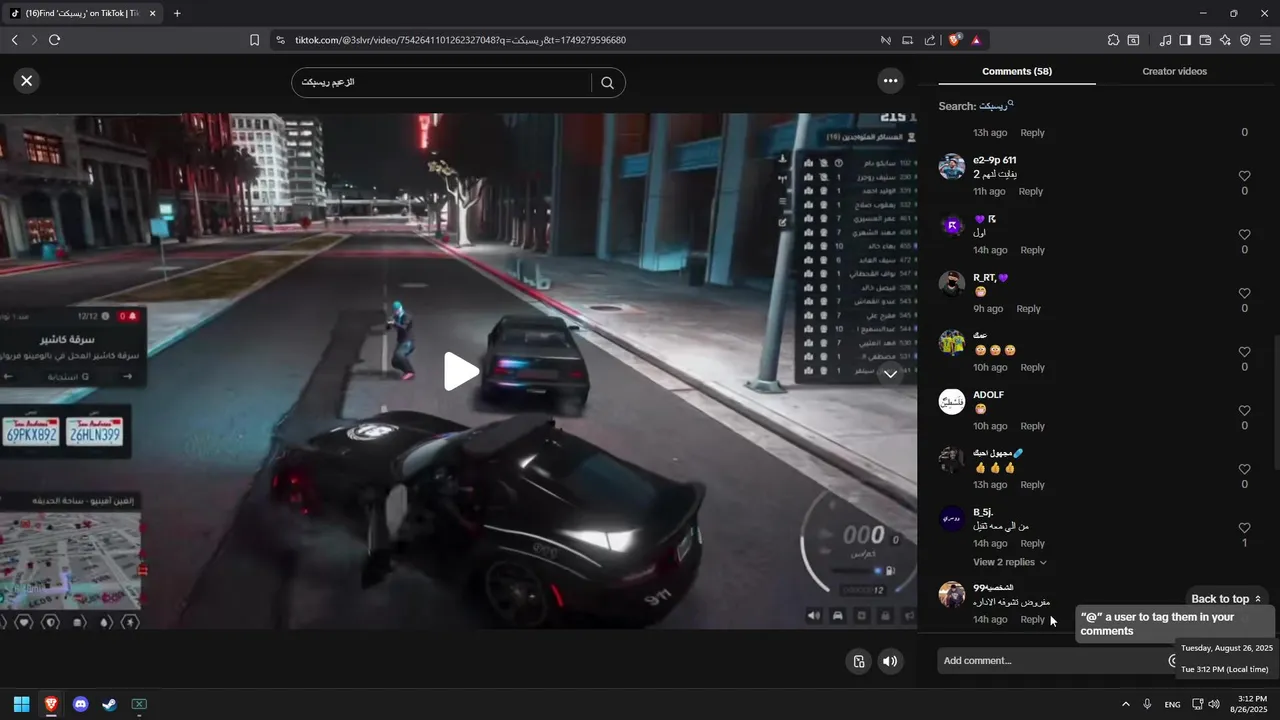Open e2-9p 611's profile avatar
The width and height of the screenshot is (1280, 720).
click(x=951, y=167)
